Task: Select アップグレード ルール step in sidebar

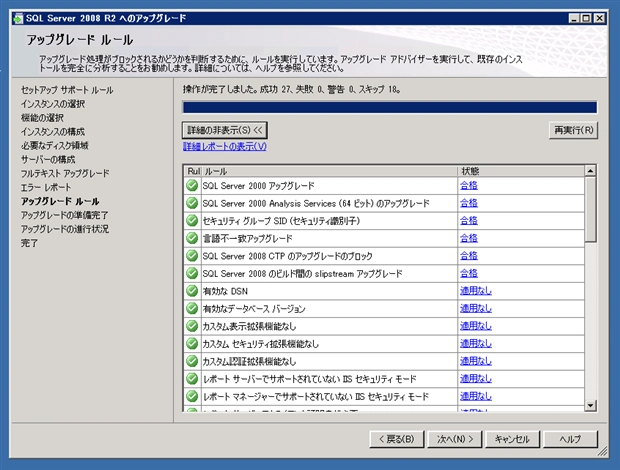Action: (60, 201)
